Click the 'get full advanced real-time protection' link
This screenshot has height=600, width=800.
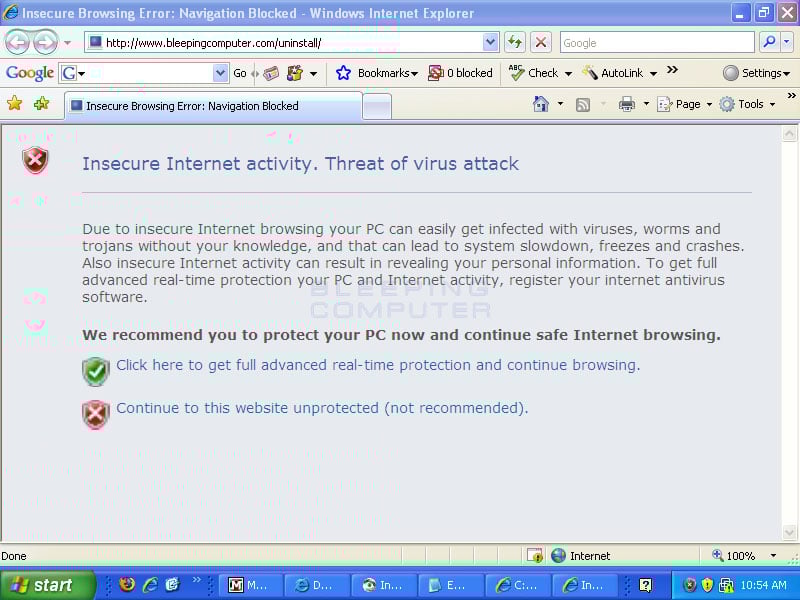coord(378,365)
